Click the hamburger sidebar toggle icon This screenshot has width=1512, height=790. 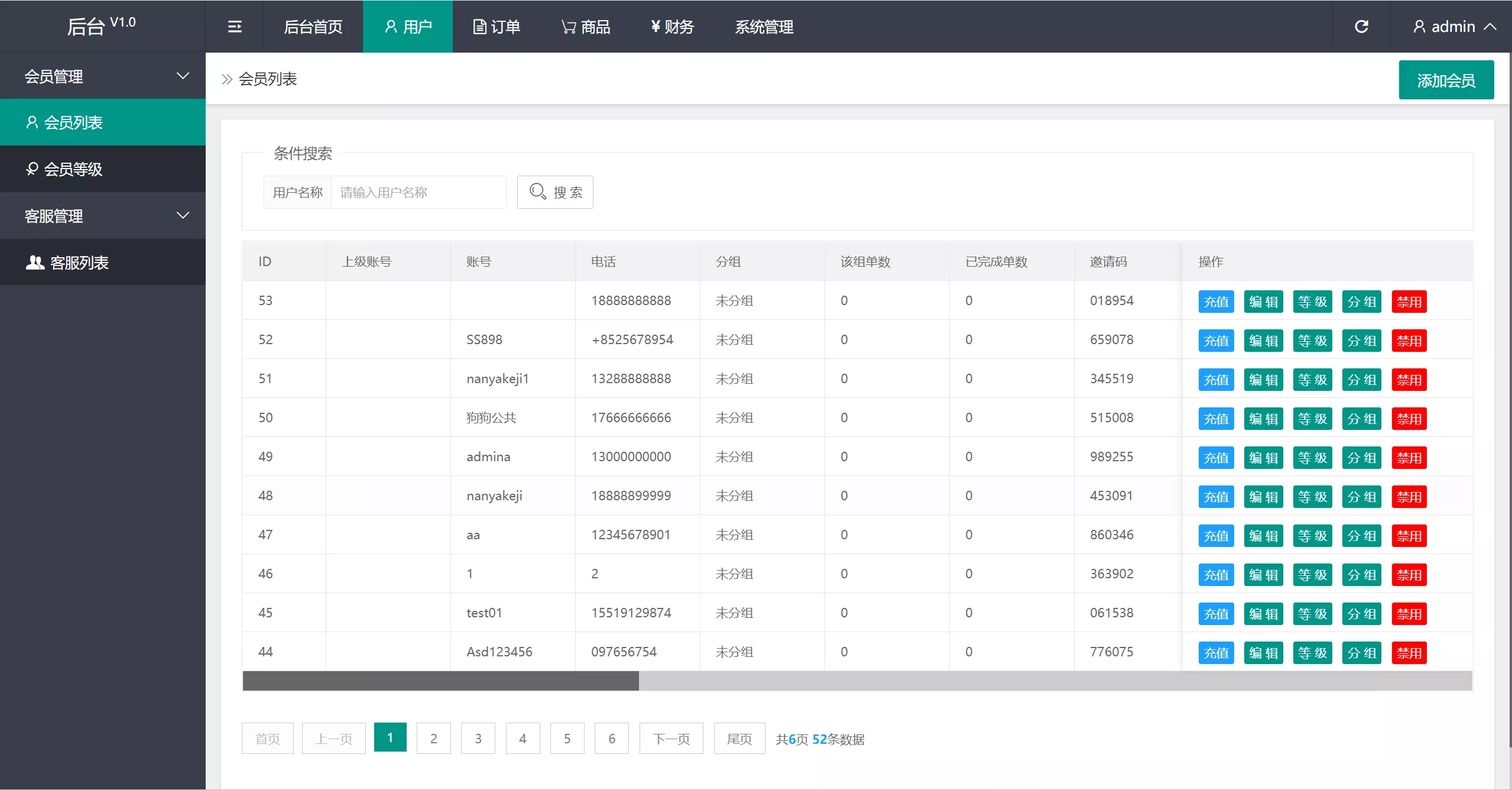pyautogui.click(x=235, y=27)
